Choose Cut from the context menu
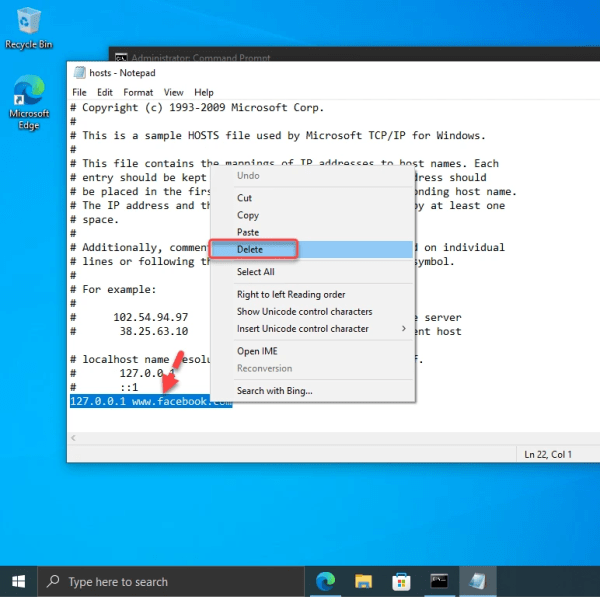Viewport: 600px width, 600px height. tap(312, 198)
